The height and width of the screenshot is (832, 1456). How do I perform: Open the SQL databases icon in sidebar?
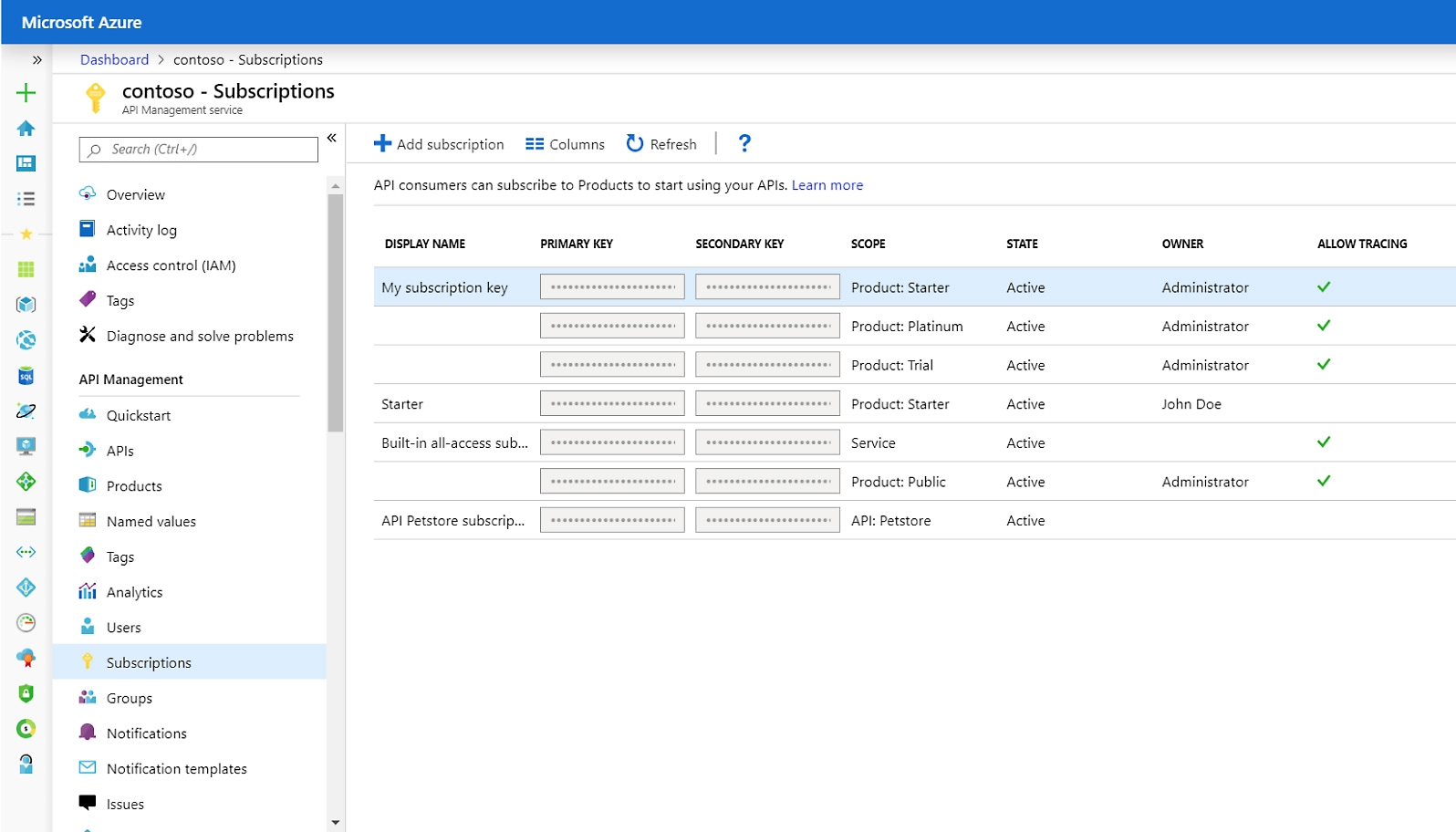pos(26,376)
